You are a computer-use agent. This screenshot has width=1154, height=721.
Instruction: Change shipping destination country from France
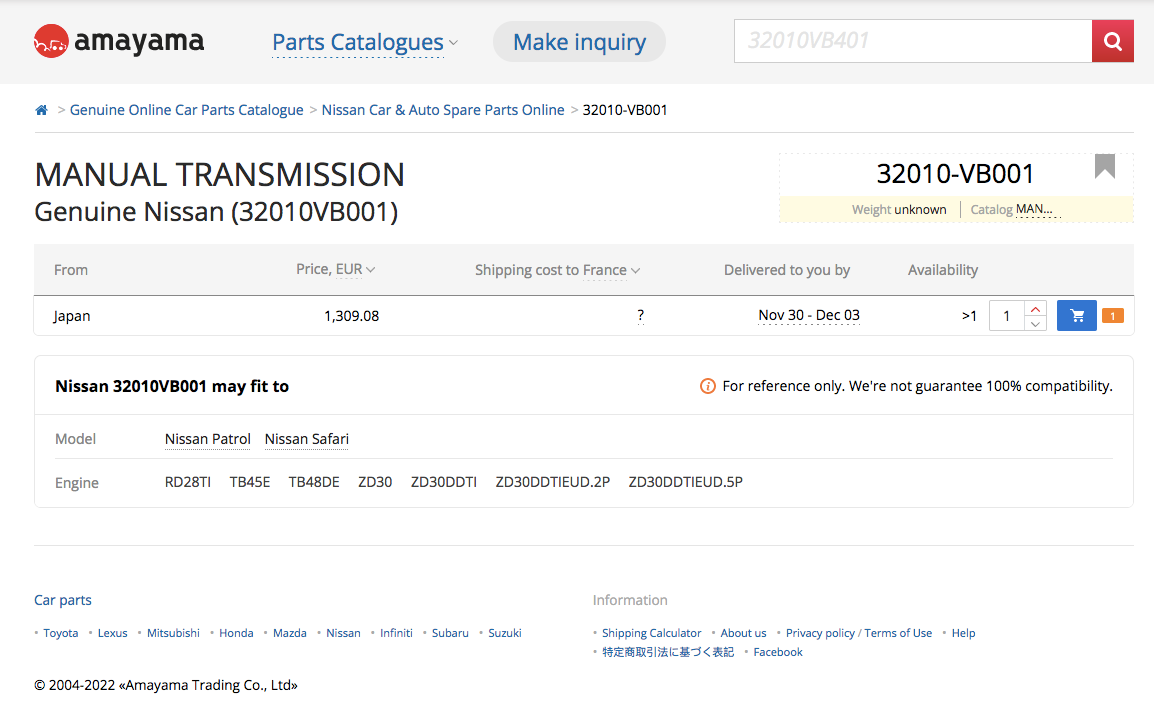[x=611, y=270]
